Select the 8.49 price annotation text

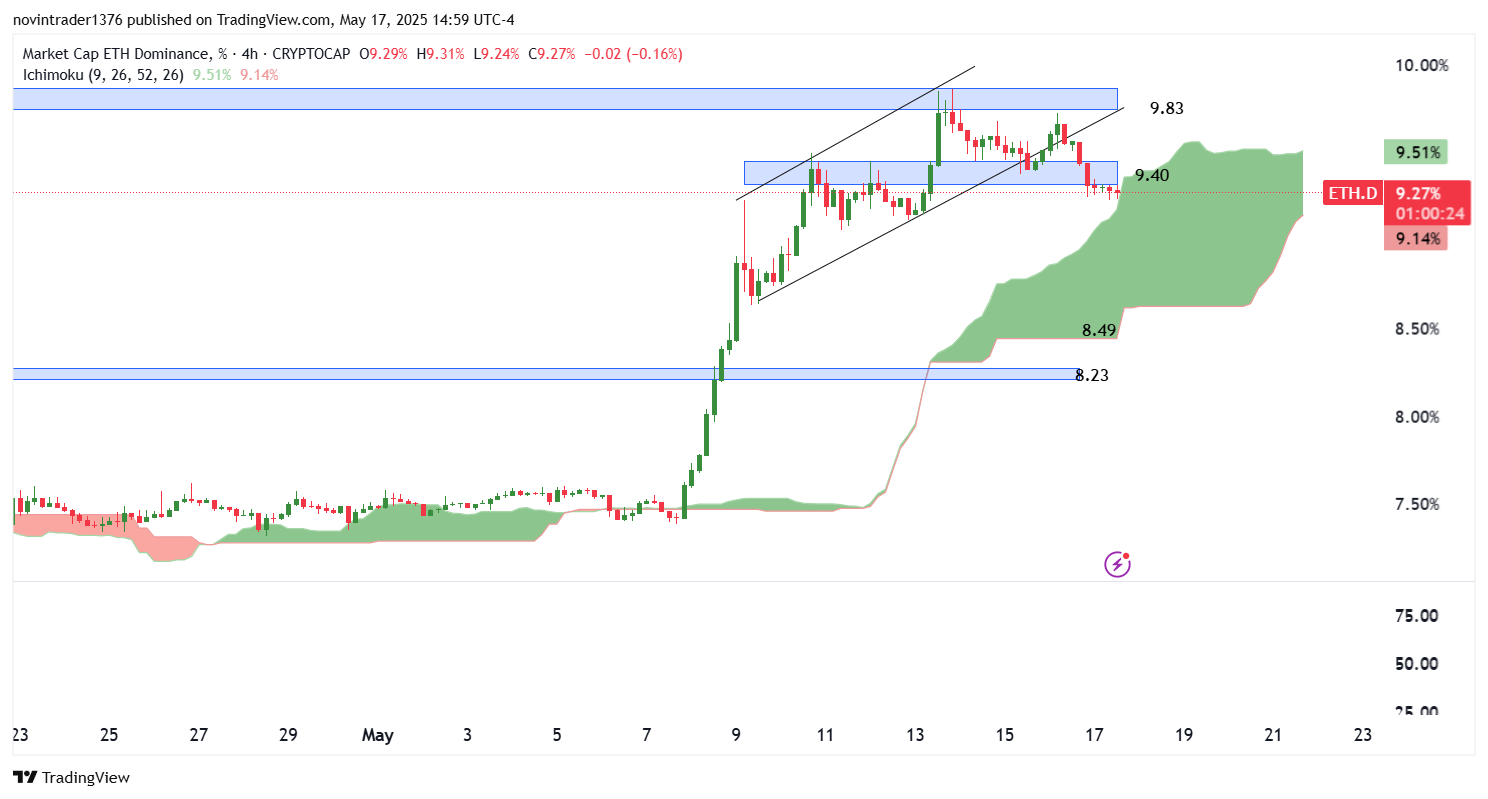1100,330
